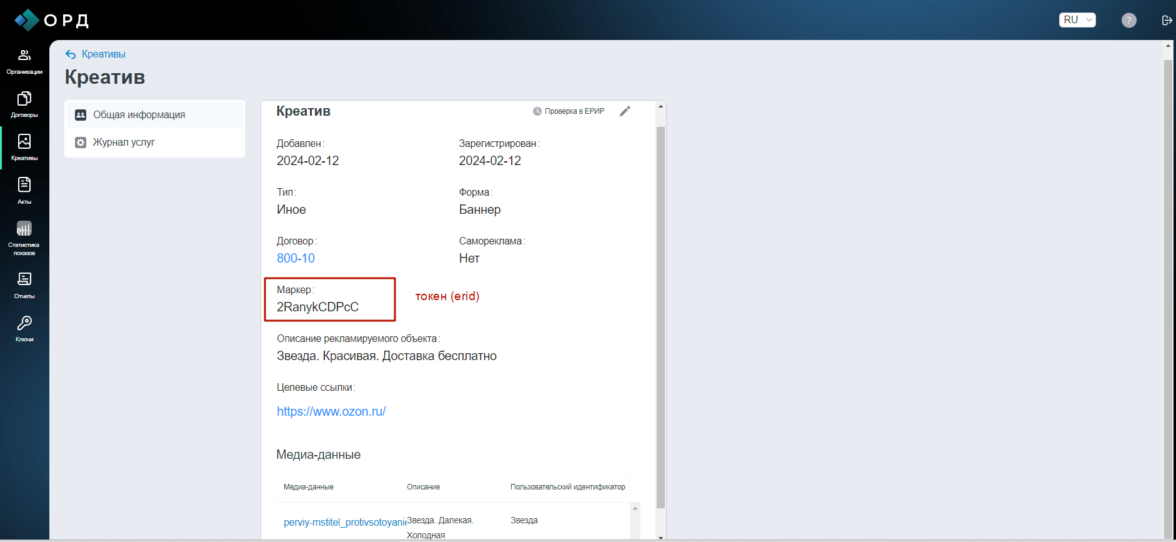Open the Креативы sidebar section
The image size is (1176, 542).
(x=24, y=148)
